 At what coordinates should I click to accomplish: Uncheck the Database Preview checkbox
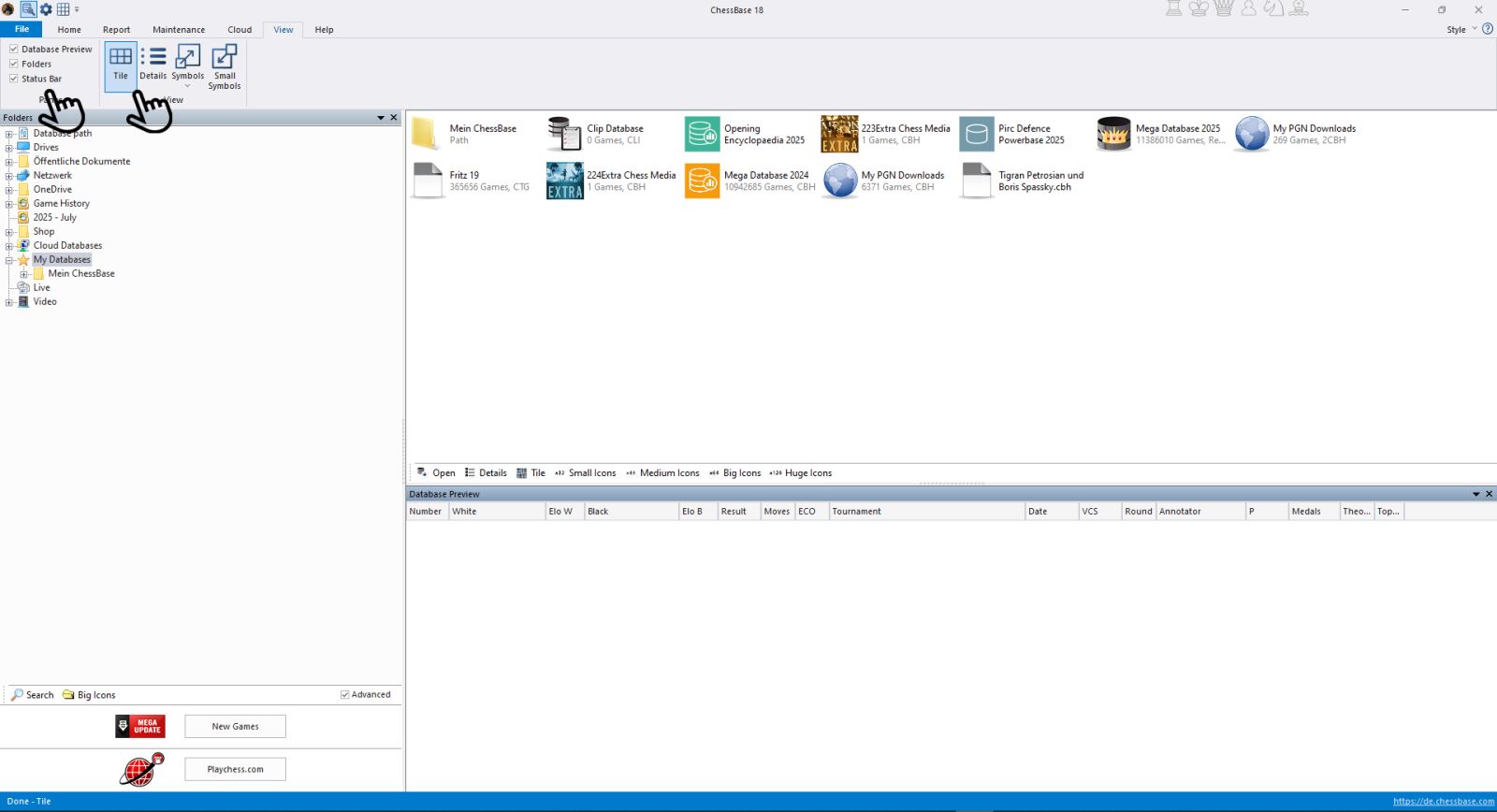pyautogui.click(x=14, y=50)
